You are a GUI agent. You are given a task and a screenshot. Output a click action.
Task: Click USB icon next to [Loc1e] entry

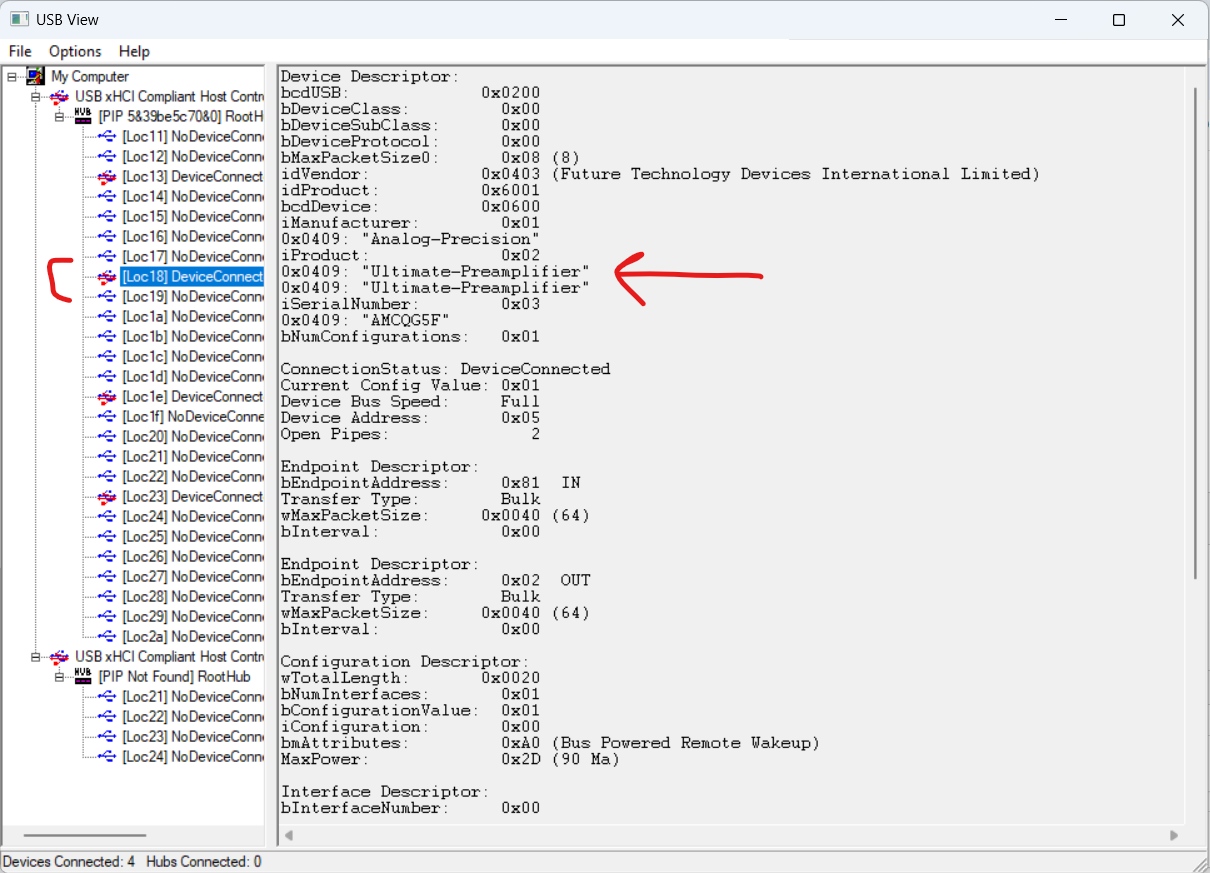click(x=107, y=397)
